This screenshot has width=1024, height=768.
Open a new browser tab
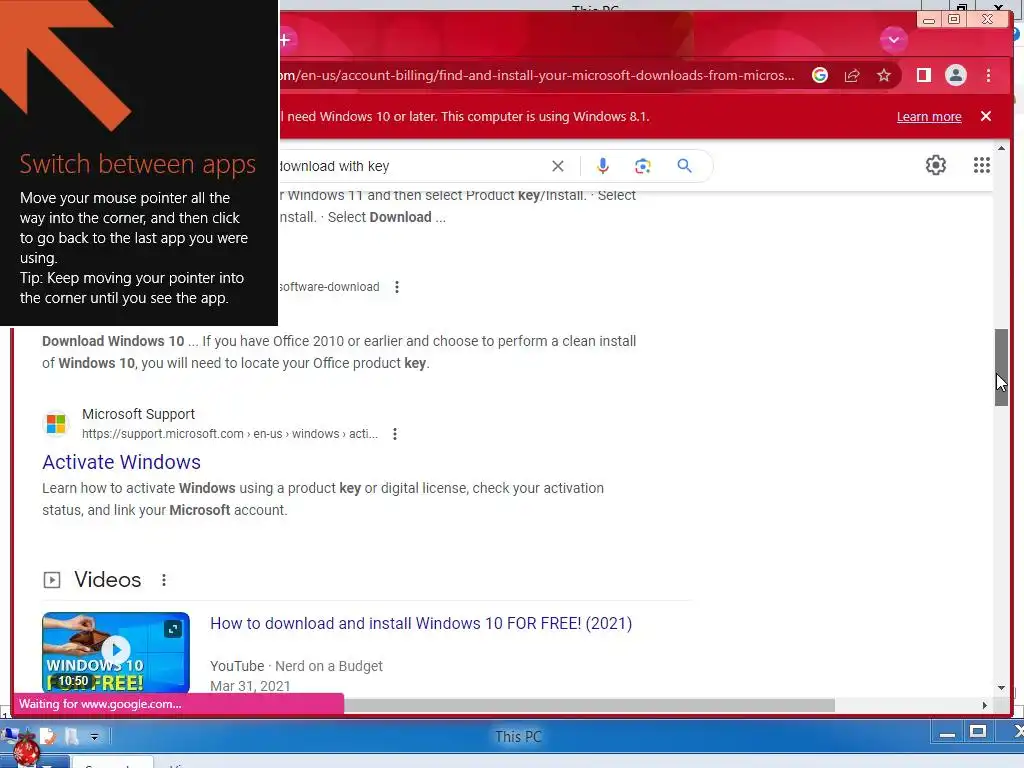(x=285, y=40)
